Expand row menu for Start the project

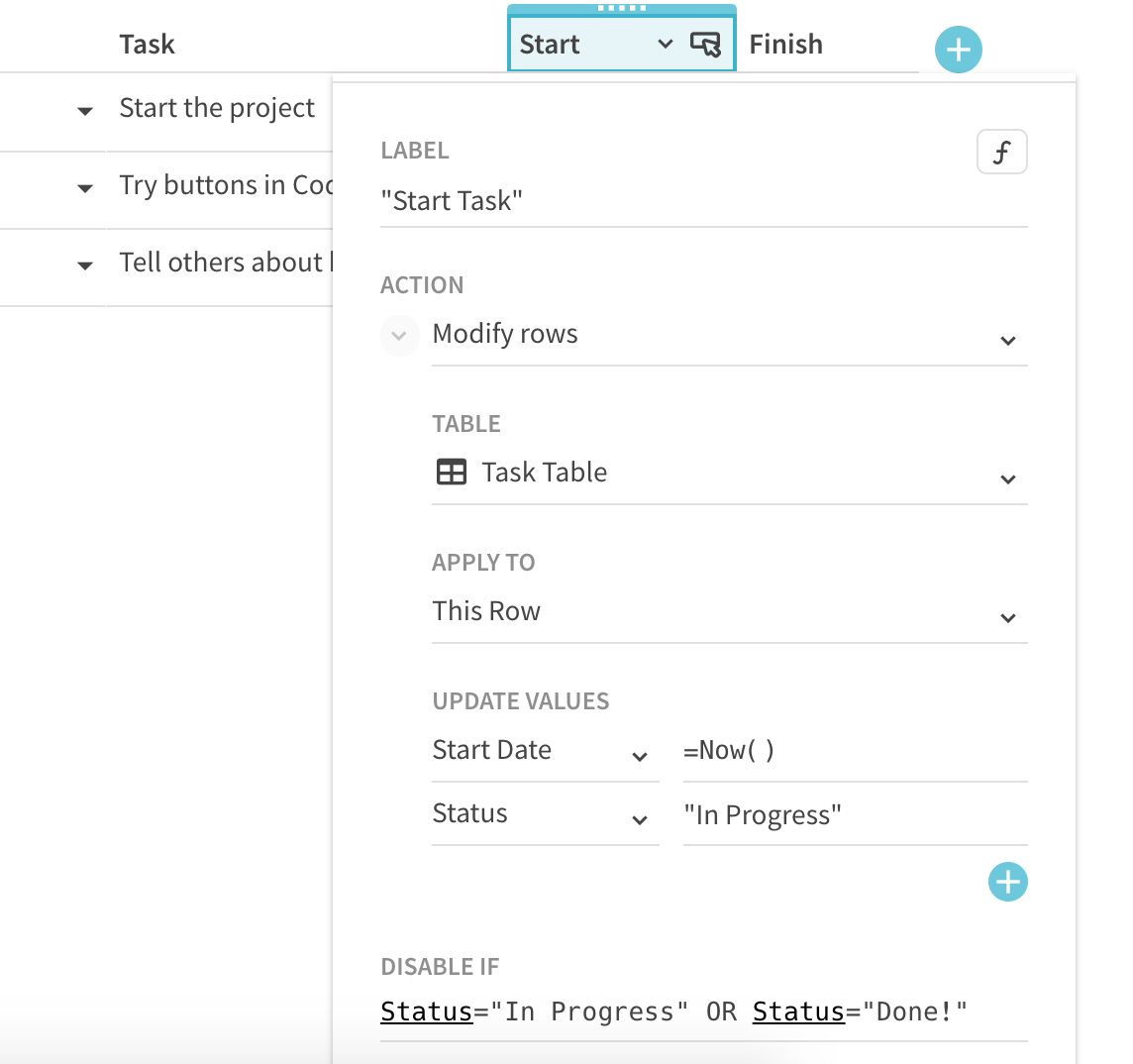click(85, 111)
